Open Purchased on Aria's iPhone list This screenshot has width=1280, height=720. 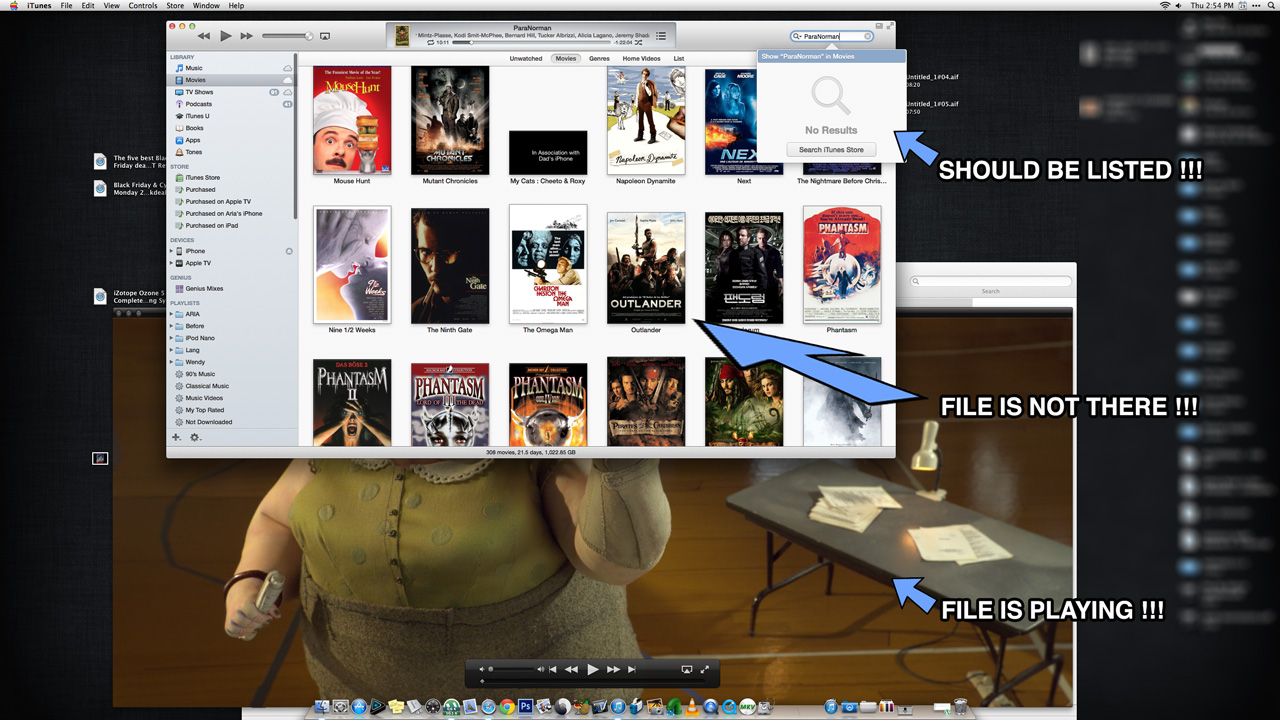coord(231,213)
